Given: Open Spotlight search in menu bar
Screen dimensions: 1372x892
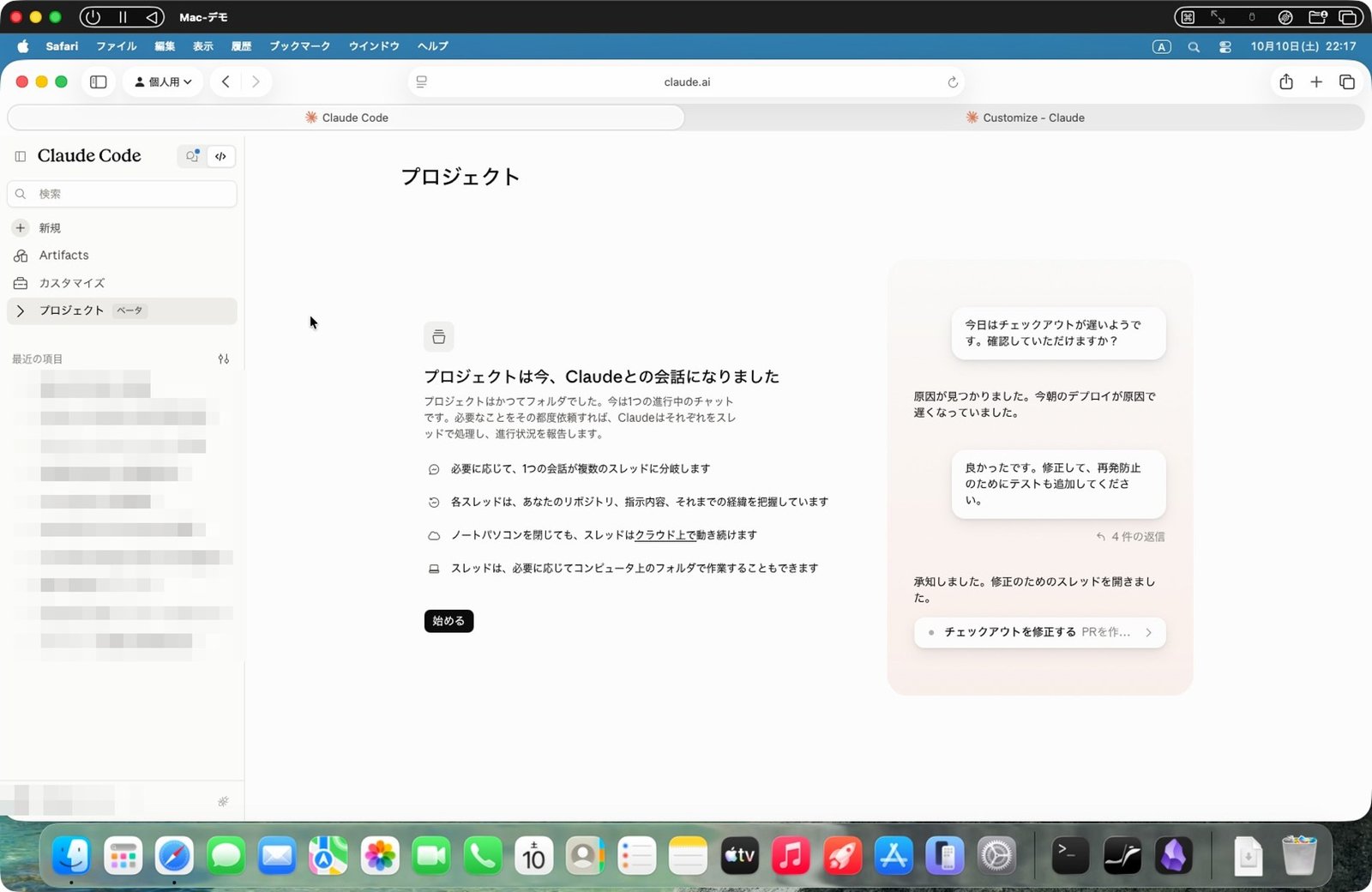Looking at the screenshot, I should [1194, 47].
